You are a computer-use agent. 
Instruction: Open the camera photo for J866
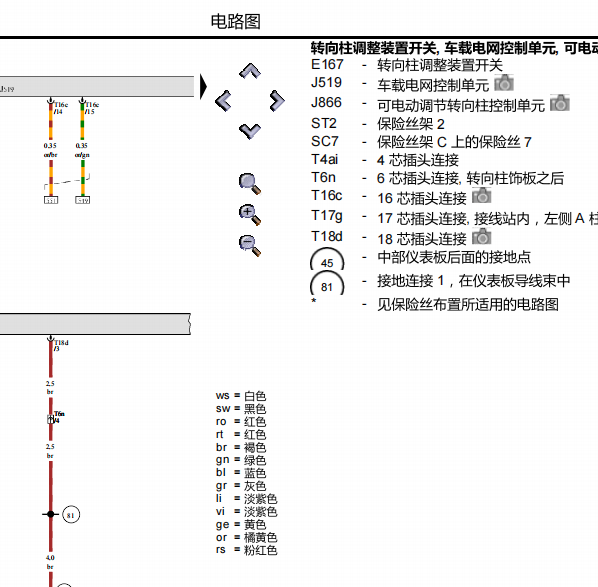pos(559,103)
